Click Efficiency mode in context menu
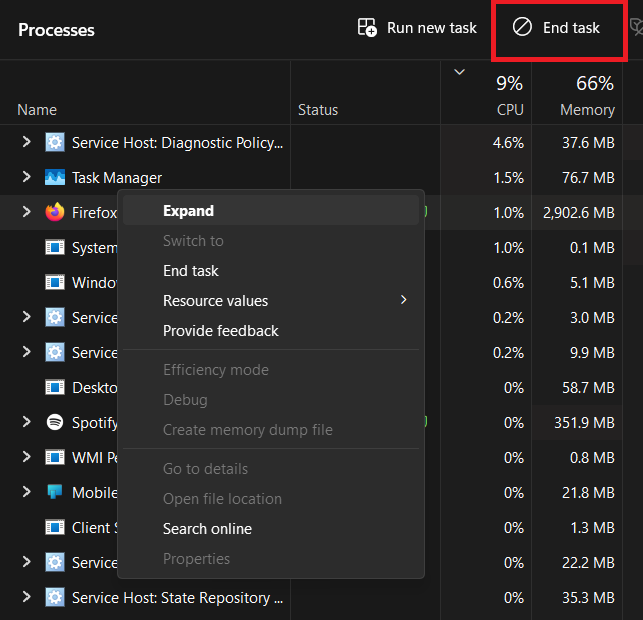The image size is (643, 620). 271,370
